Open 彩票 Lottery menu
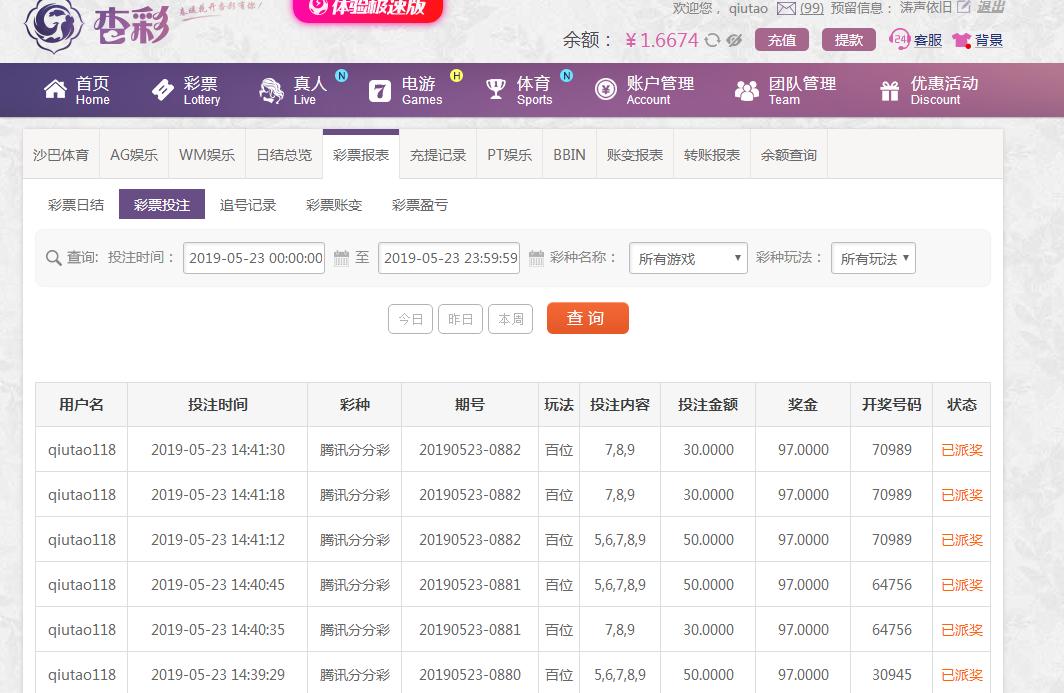1064x693 pixels. click(187, 90)
